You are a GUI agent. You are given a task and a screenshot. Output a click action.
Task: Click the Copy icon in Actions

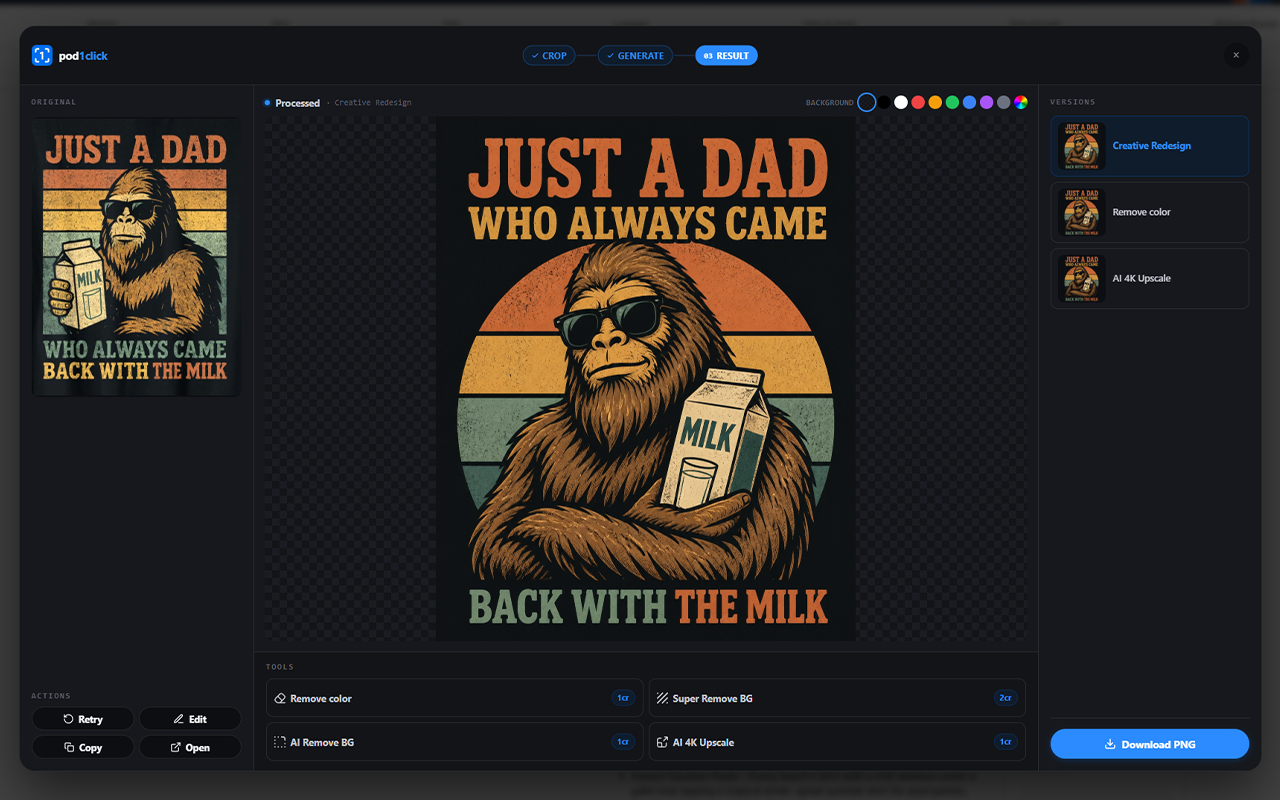click(x=69, y=747)
